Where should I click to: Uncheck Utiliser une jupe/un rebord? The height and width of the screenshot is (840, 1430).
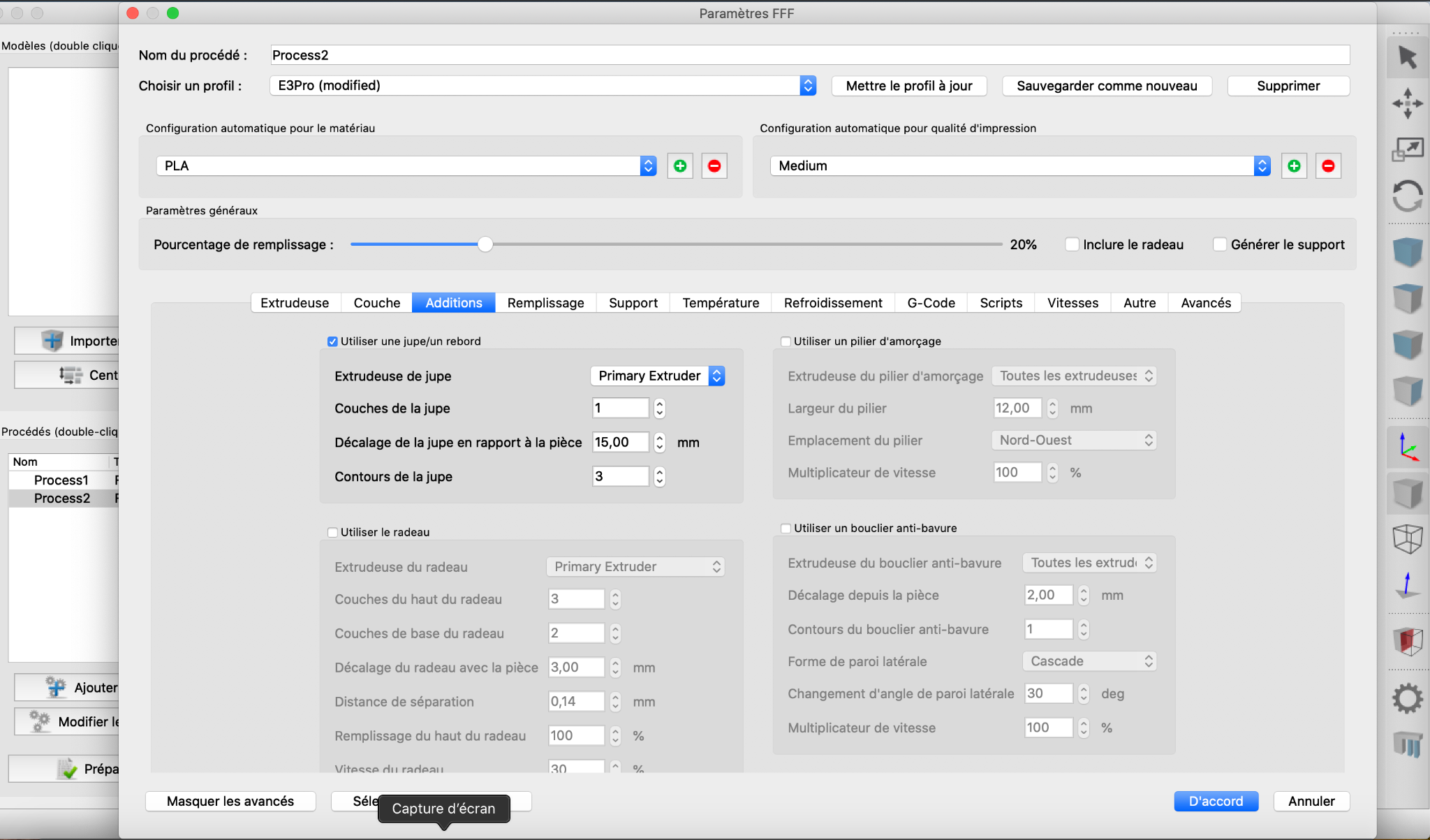332,341
